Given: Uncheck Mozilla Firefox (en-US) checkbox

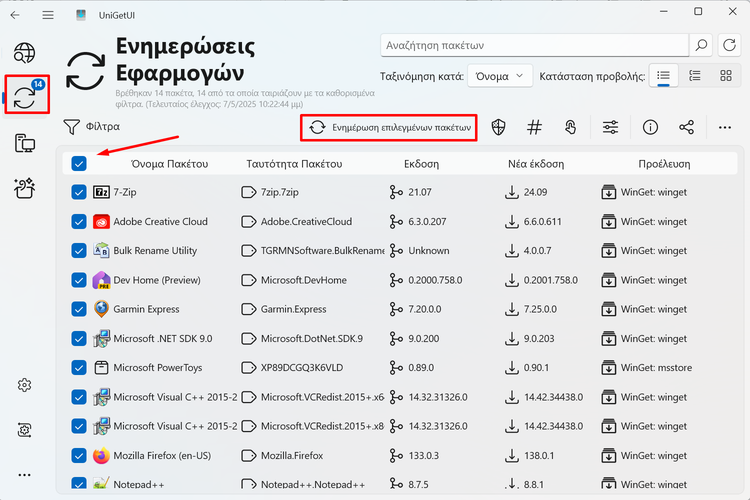Looking at the screenshot, I should click(79, 456).
